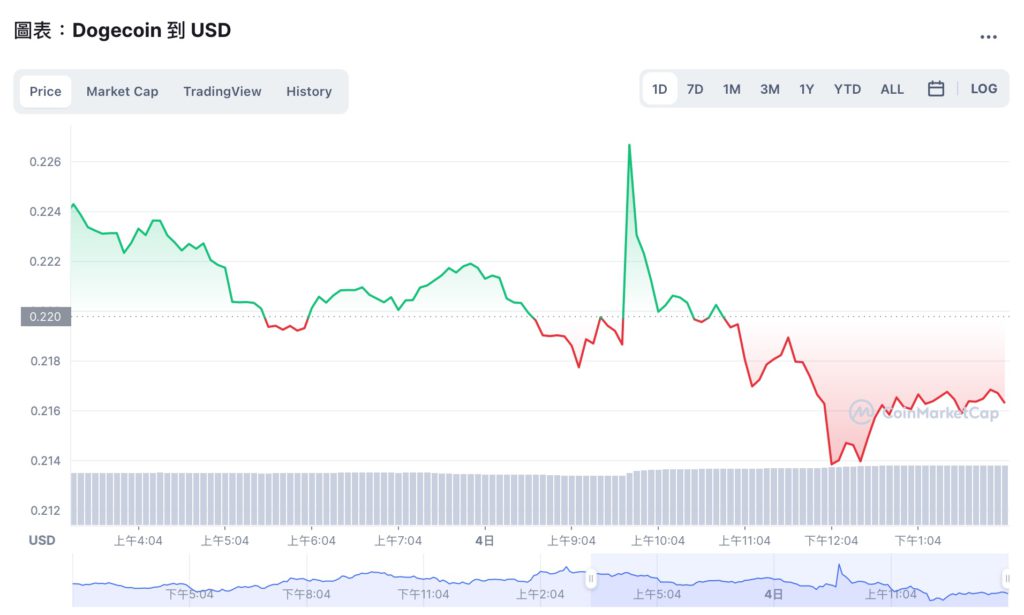Open the TradingView tab
The height and width of the screenshot is (615, 1024).
(222, 91)
